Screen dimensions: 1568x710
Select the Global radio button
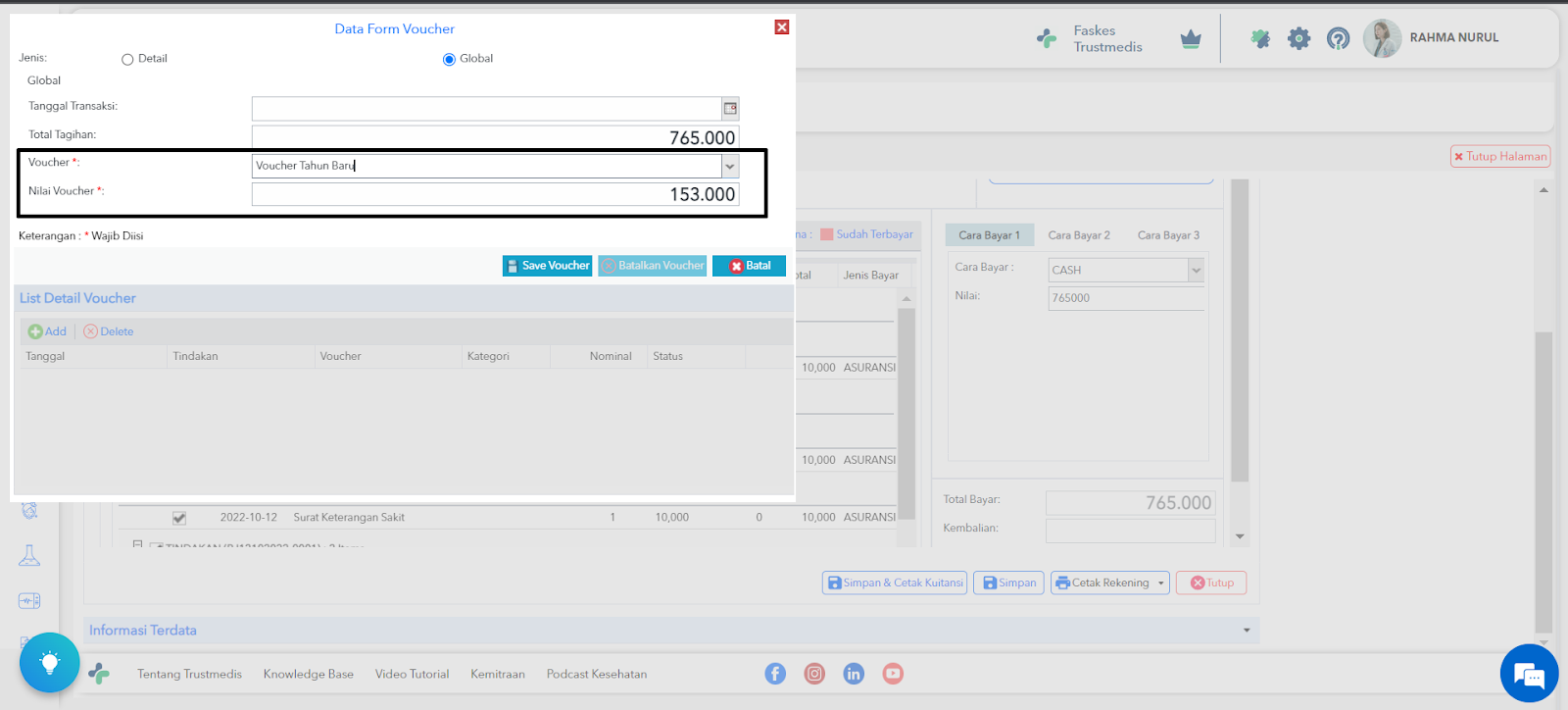click(449, 60)
